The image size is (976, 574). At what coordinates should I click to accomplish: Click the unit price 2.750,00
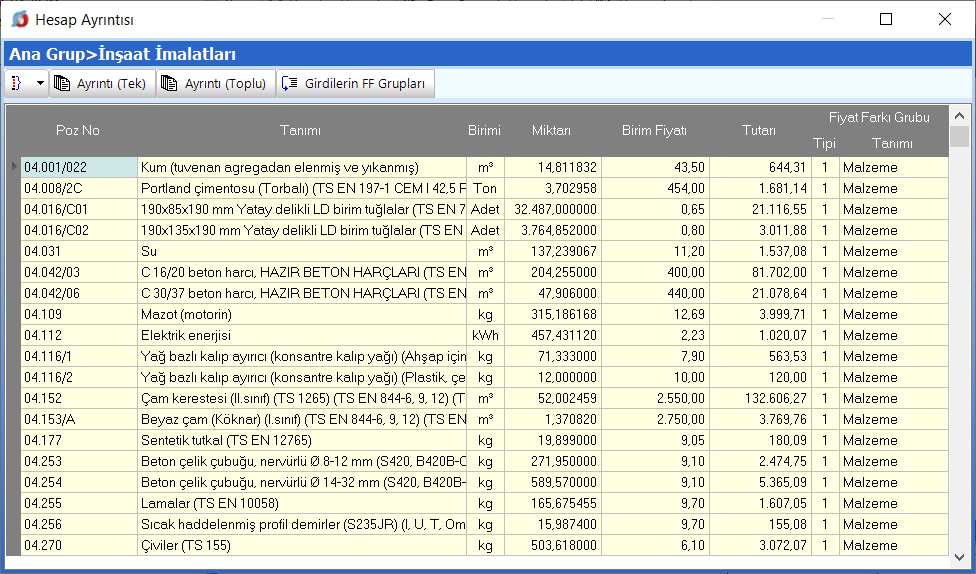pyautogui.click(x=655, y=420)
